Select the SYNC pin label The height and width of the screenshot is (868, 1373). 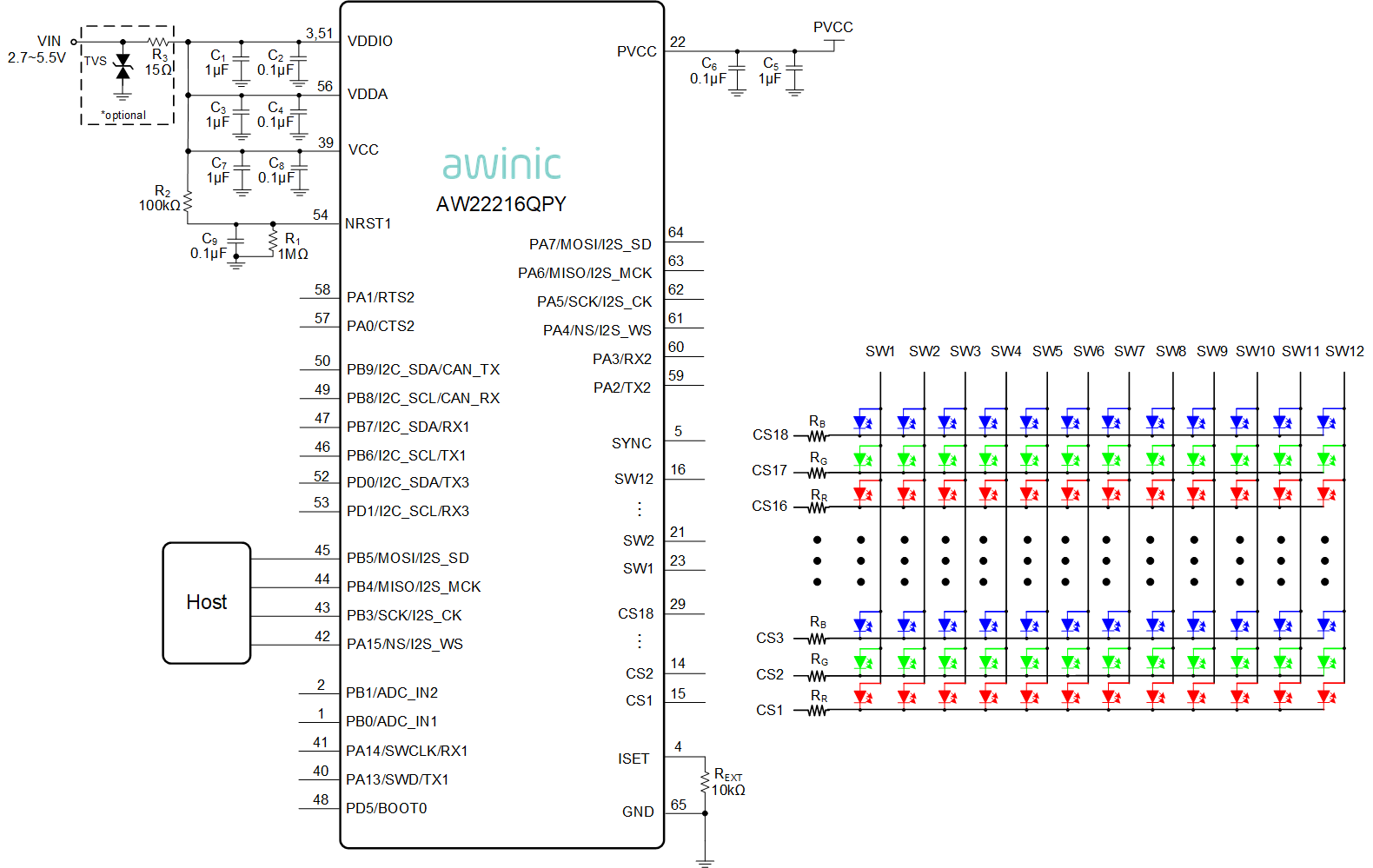coord(632,443)
